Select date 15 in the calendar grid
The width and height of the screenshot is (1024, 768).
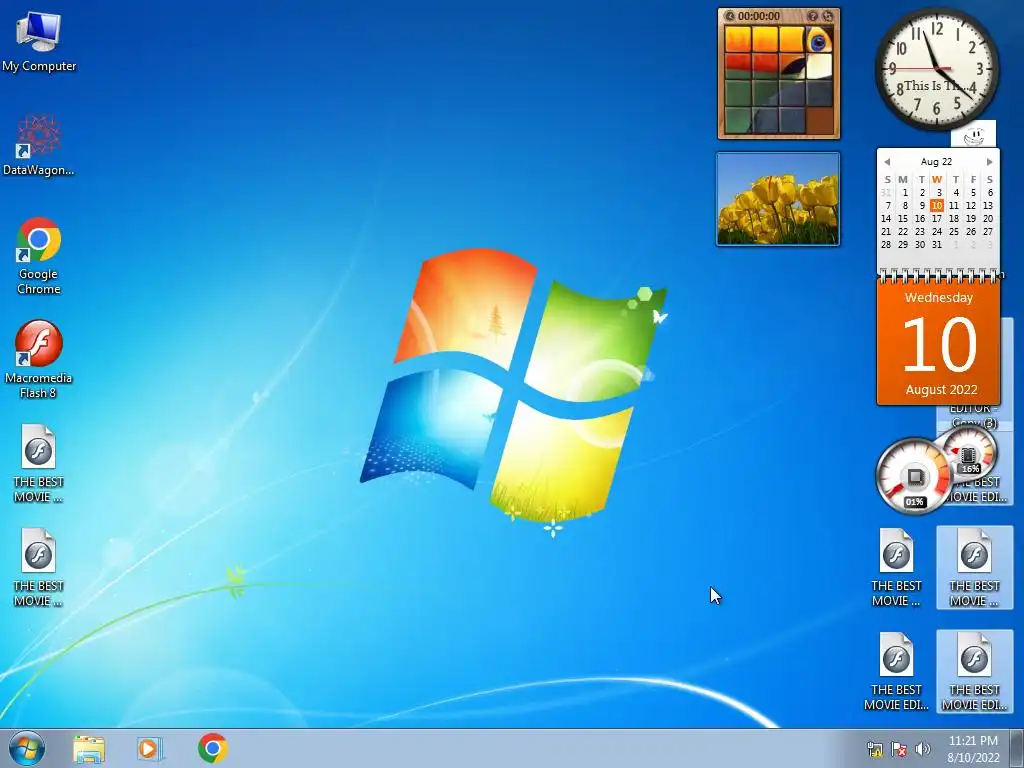click(x=903, y=218)
